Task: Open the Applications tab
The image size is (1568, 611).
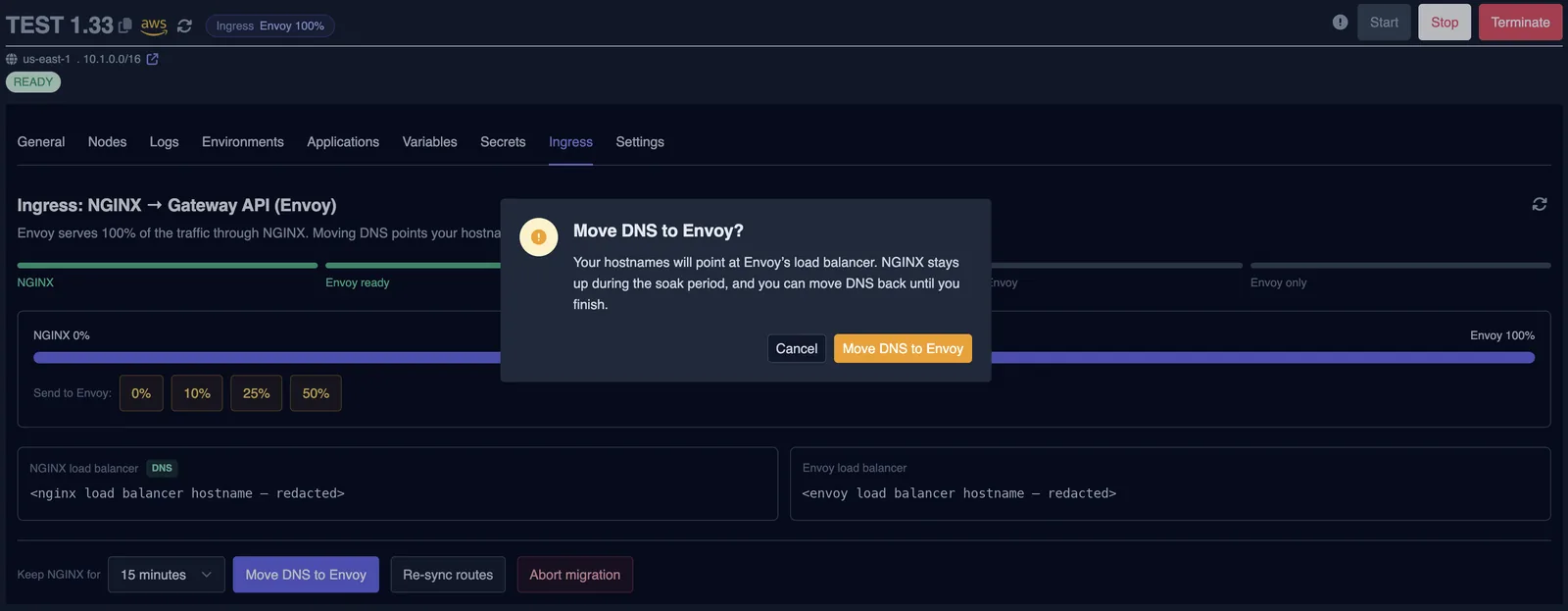Action: pyautogui.click(x=343, y=142)
